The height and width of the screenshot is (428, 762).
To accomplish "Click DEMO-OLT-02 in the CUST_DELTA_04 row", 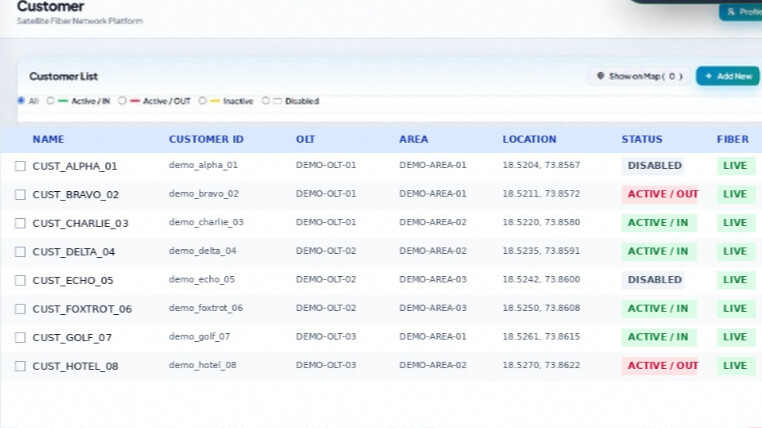I will pos(326,251).
